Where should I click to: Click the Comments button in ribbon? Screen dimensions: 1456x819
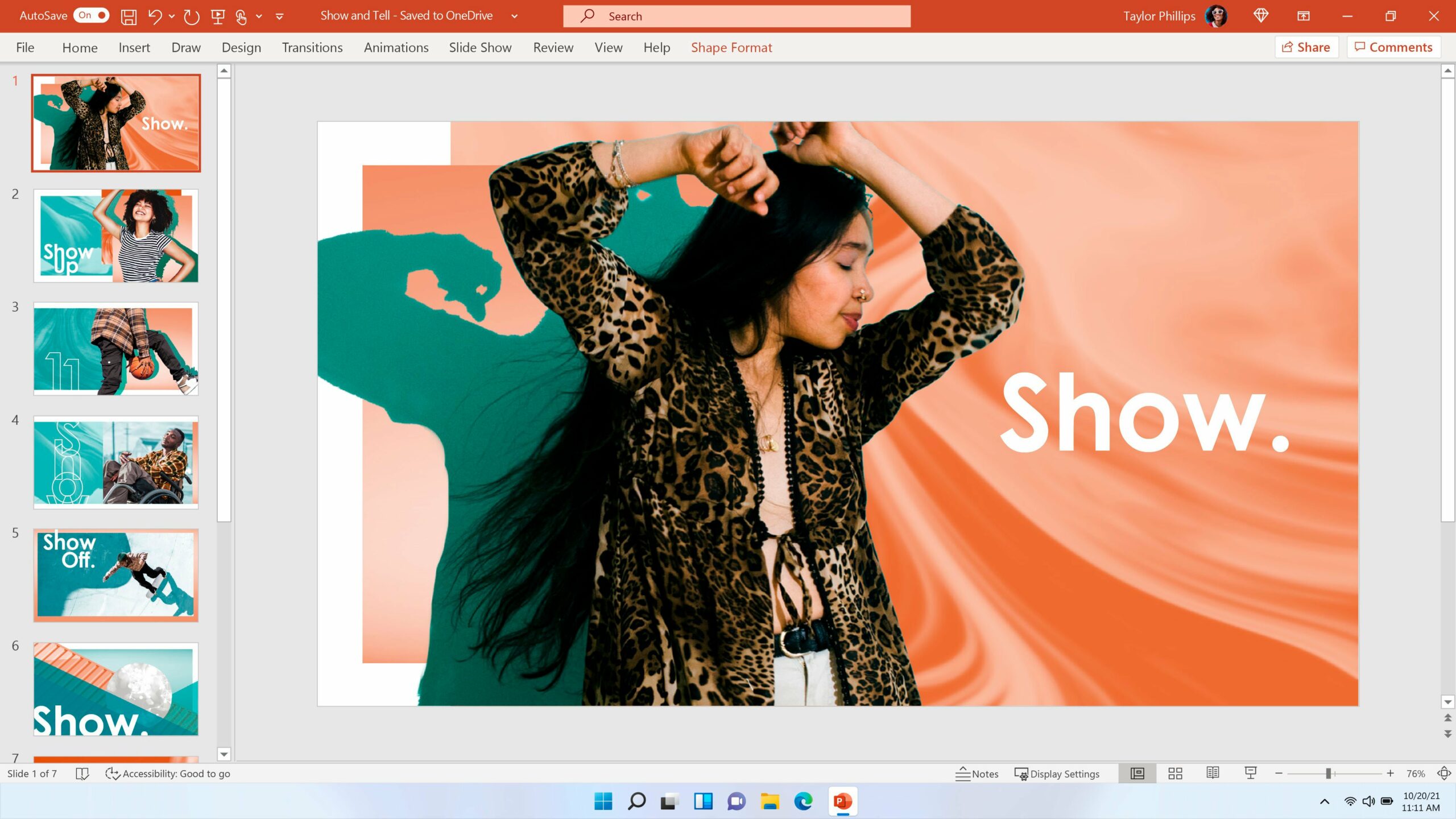[x=1393, y=47]
